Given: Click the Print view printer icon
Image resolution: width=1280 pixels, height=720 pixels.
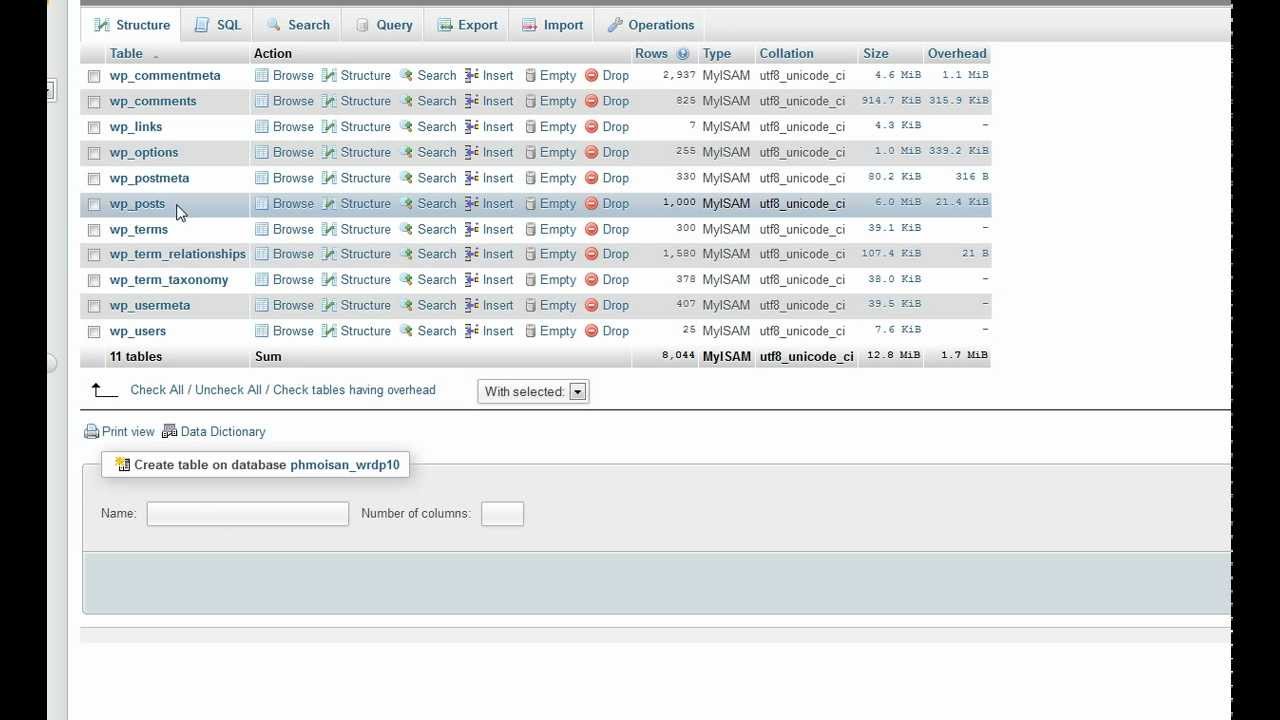Looking at the screenshot, I should click(92, 432).
